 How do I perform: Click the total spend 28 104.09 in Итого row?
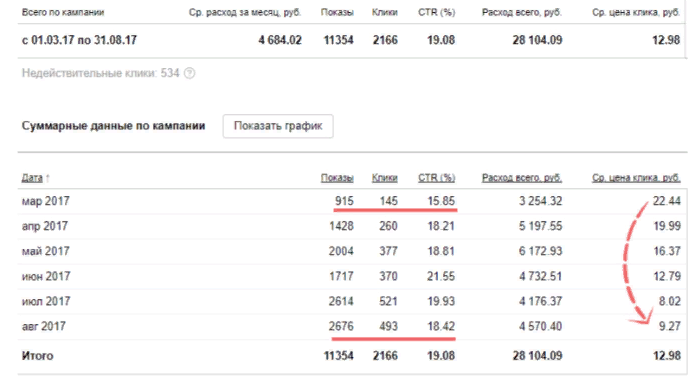537,355
